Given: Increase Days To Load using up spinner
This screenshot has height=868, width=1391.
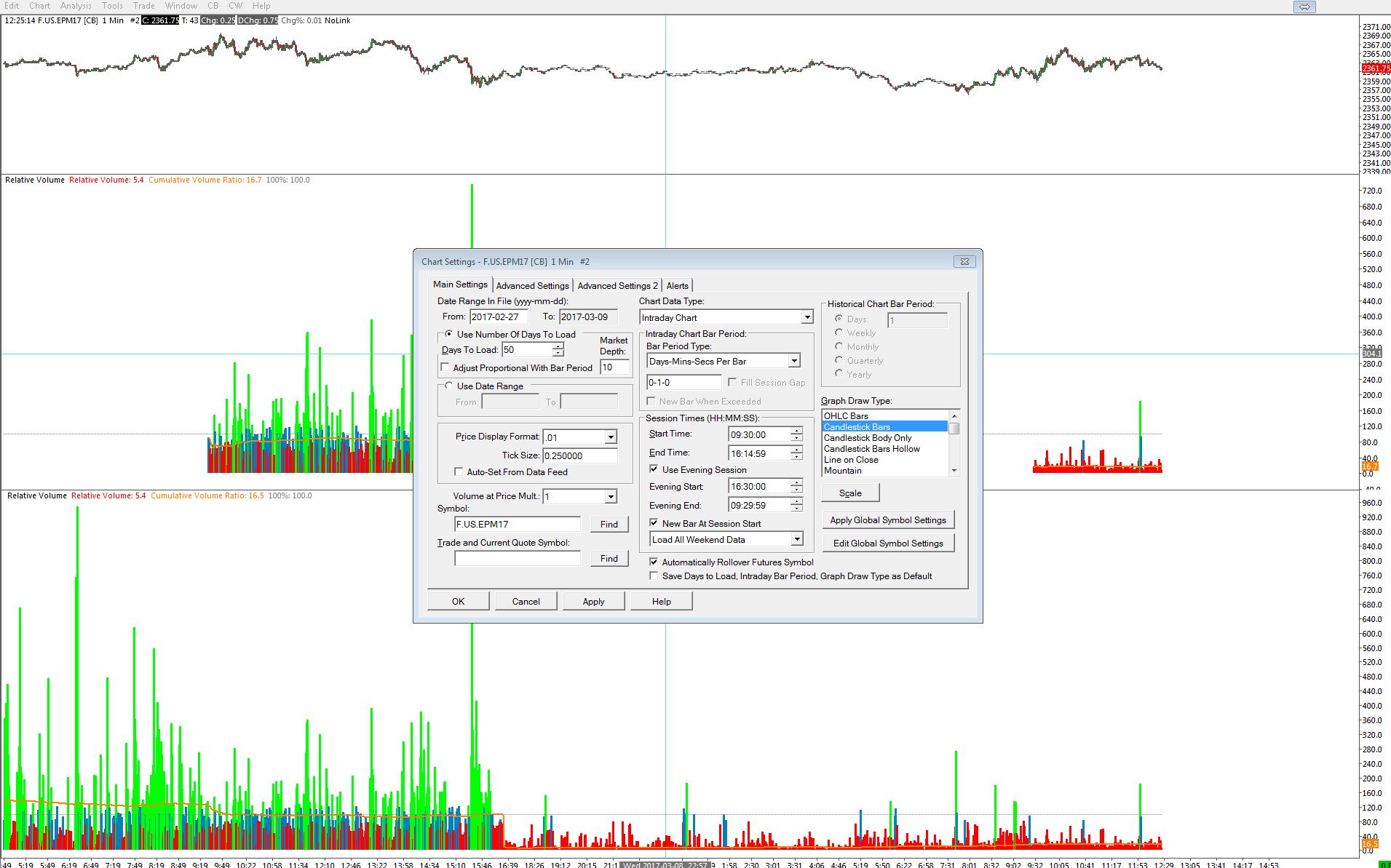Looking at the screenshot, I should [x=558, y=346].
